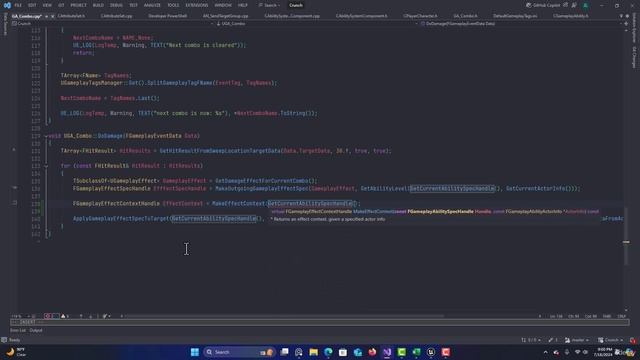Click the split editor icon below tab list

(626, 24)
